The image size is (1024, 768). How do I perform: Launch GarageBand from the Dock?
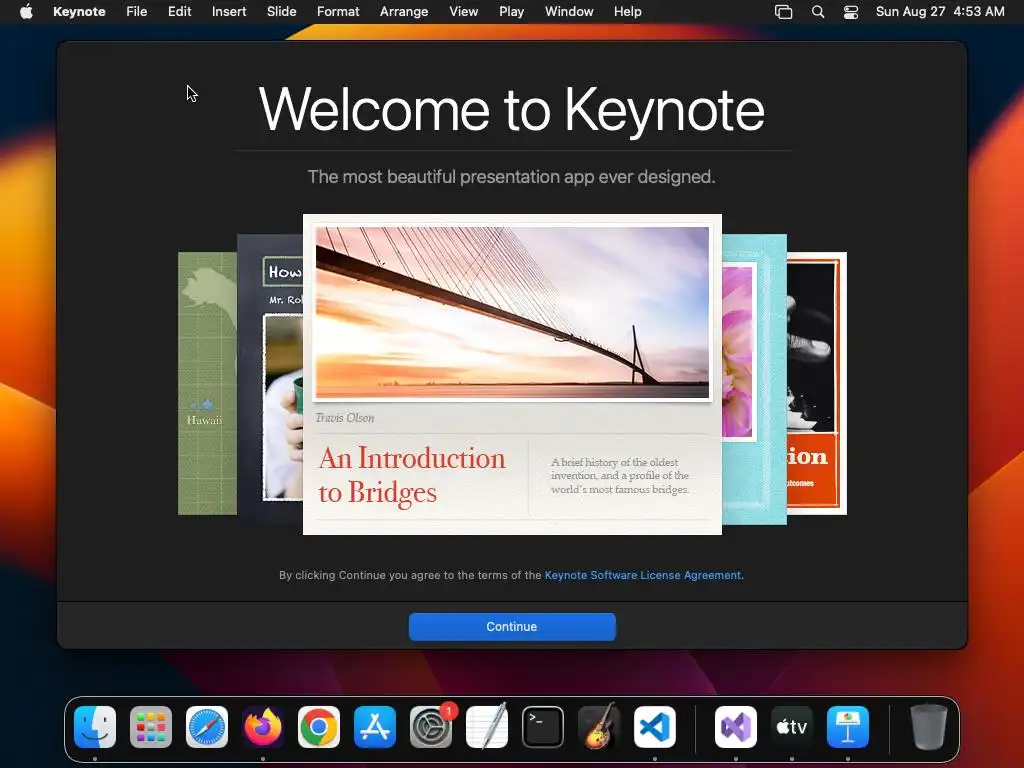(599, 727)
